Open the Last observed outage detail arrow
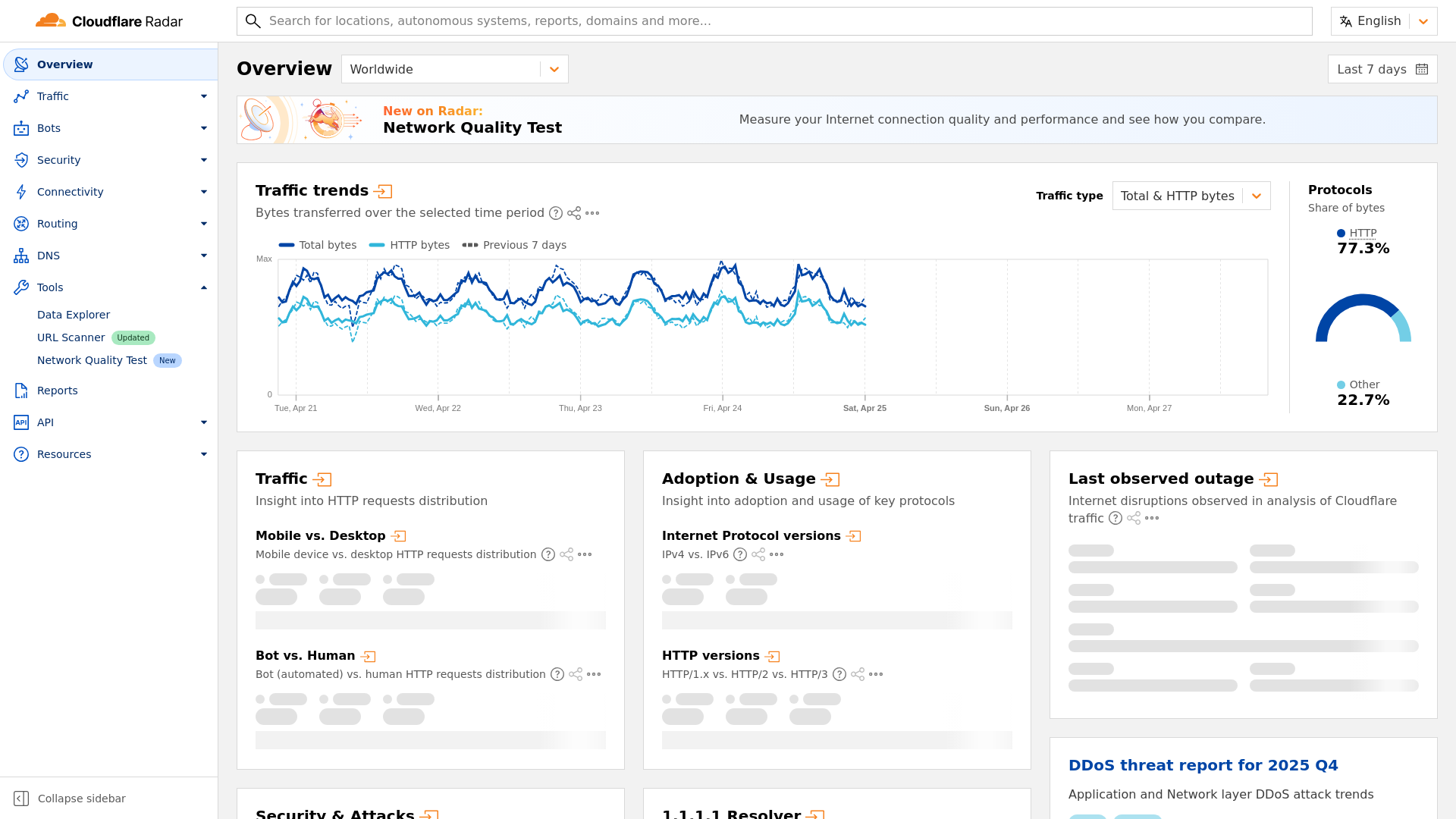Image resolution: width=1456 pixels, height=819 pixels. coord(1269,479)
